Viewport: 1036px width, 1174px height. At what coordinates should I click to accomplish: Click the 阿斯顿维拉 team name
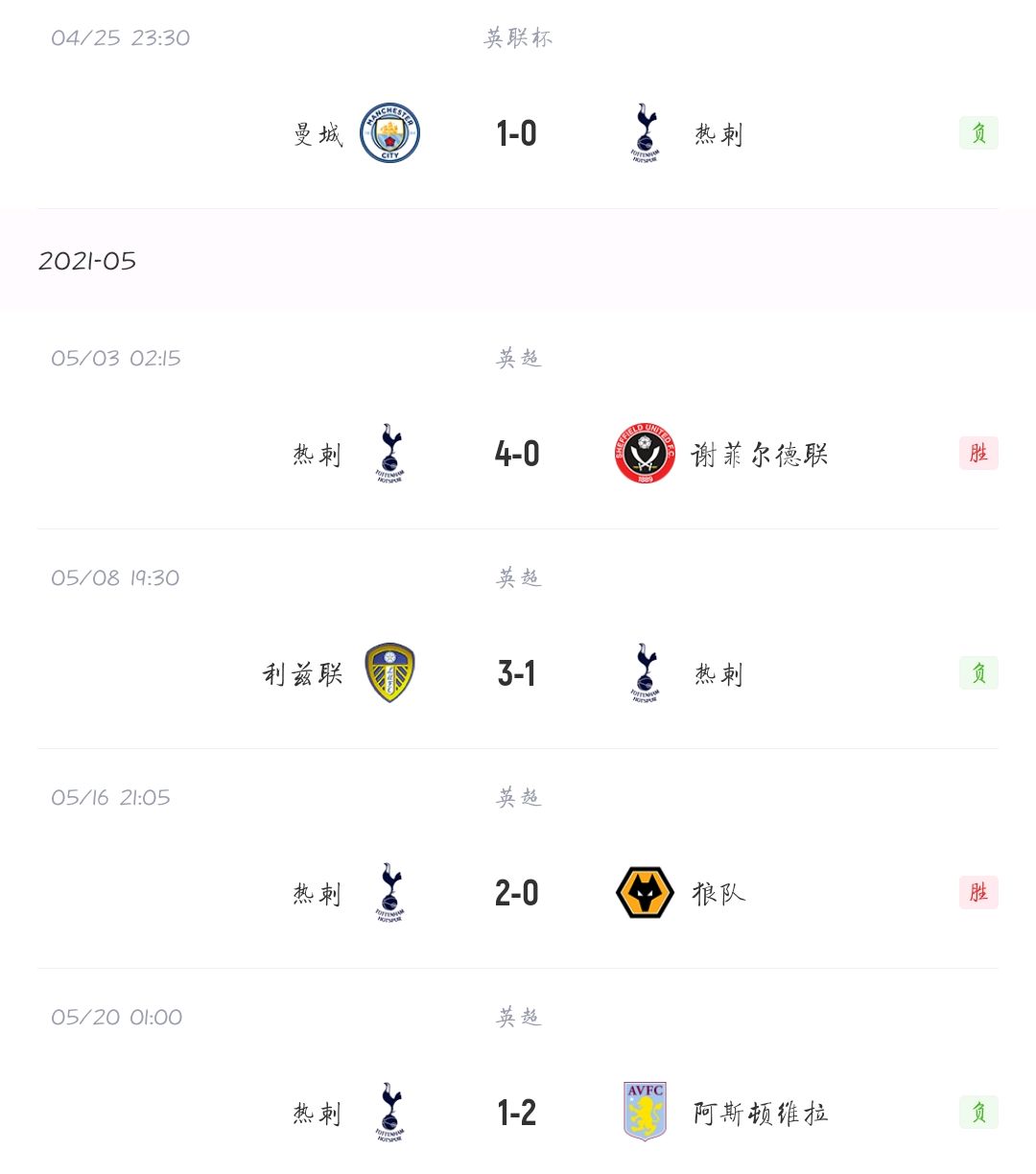coord(761,1114)
